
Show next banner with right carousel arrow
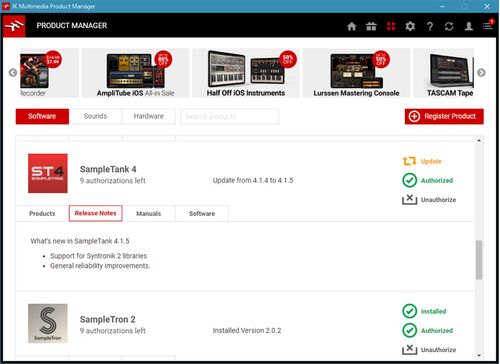pos(481,72)
